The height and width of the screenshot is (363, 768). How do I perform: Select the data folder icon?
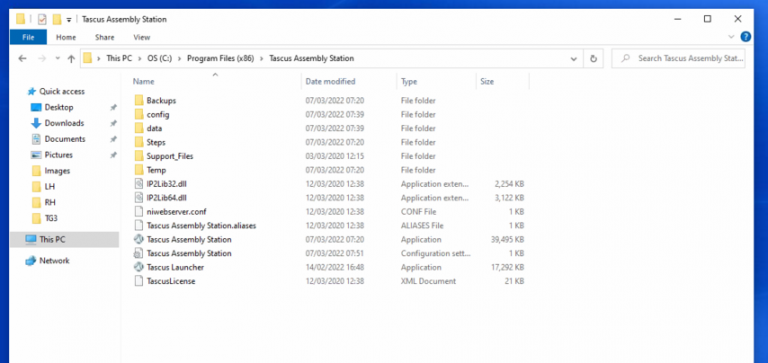coord(139,128)
